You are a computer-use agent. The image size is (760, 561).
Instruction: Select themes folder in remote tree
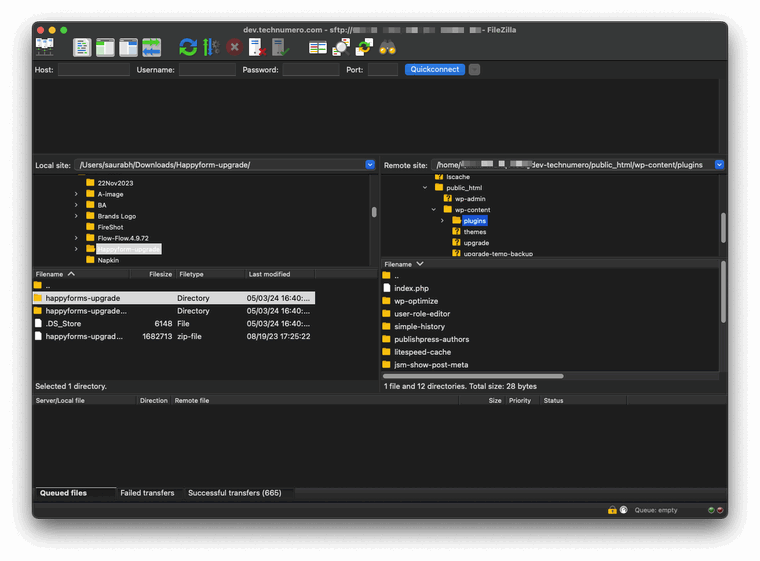point(475,232)
